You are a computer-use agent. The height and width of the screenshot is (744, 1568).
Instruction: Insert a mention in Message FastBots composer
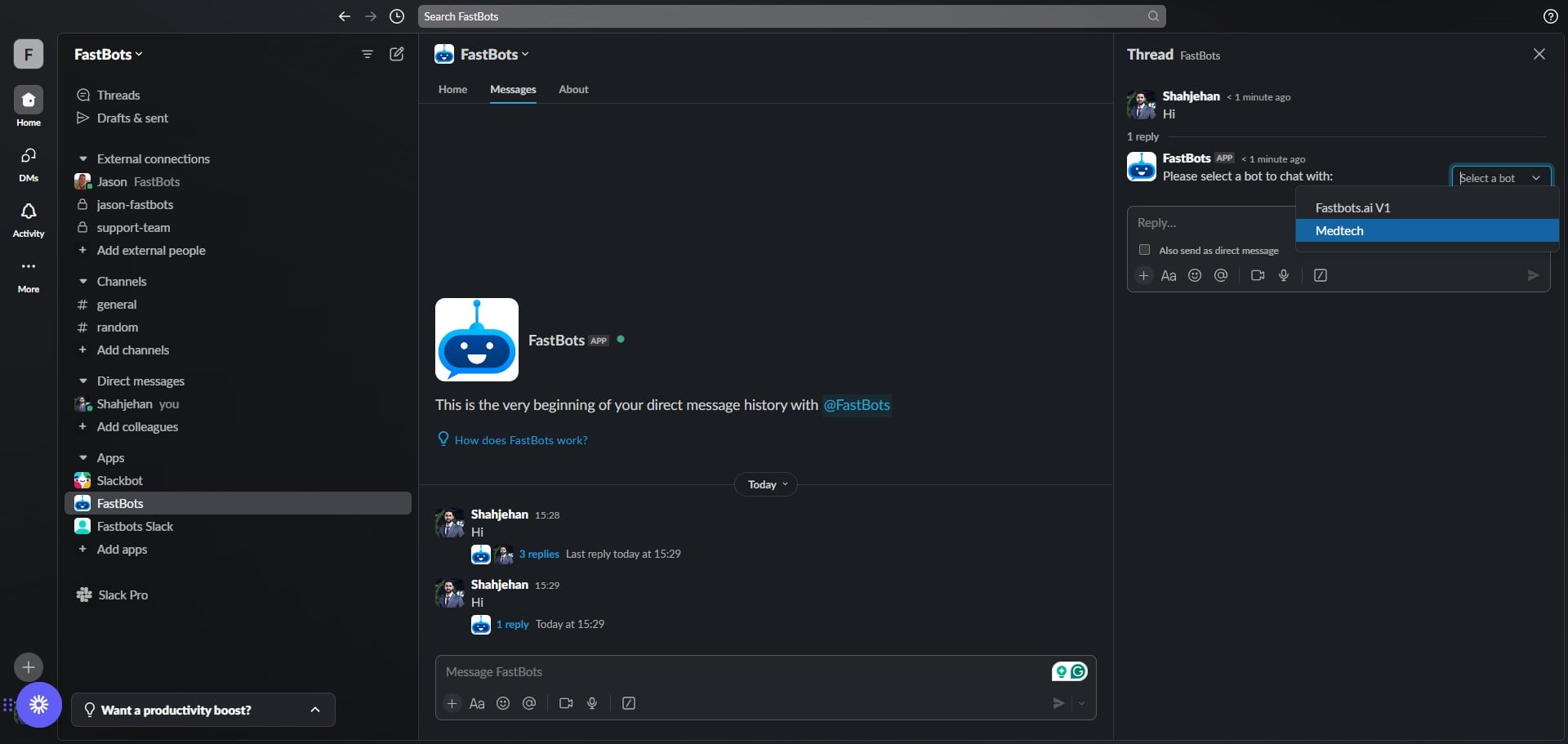click(529, 703)
